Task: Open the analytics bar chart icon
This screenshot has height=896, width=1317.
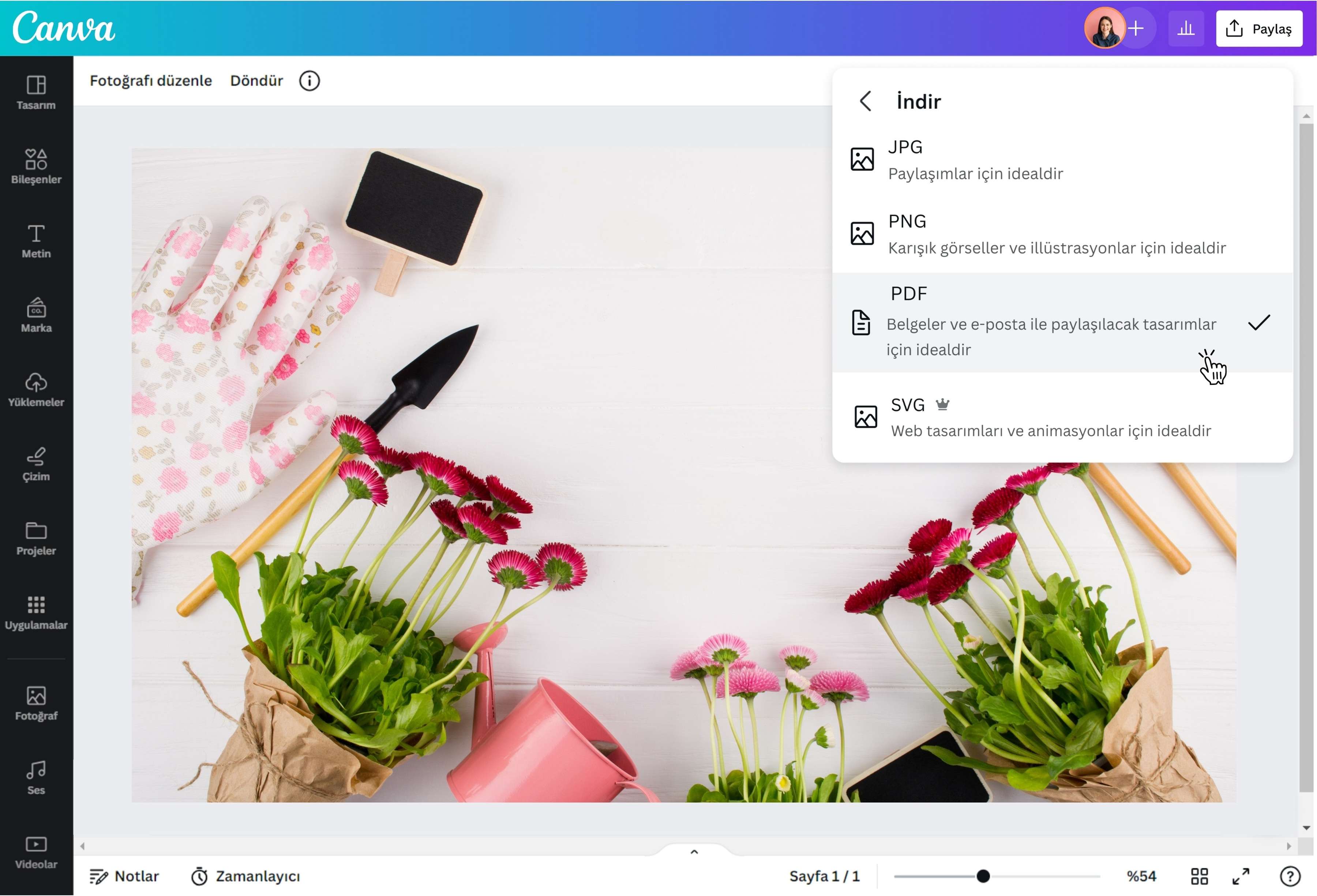Action: pyautogui.click(x=1186, y=28)
